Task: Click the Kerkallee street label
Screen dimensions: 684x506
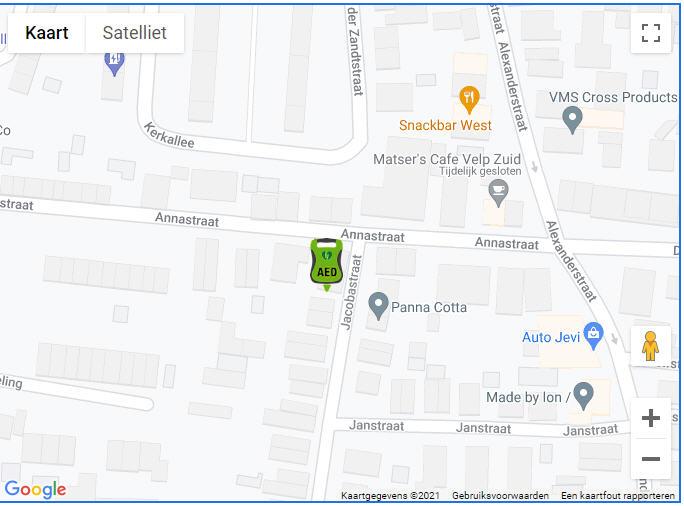Action: (x=169, y=135)
